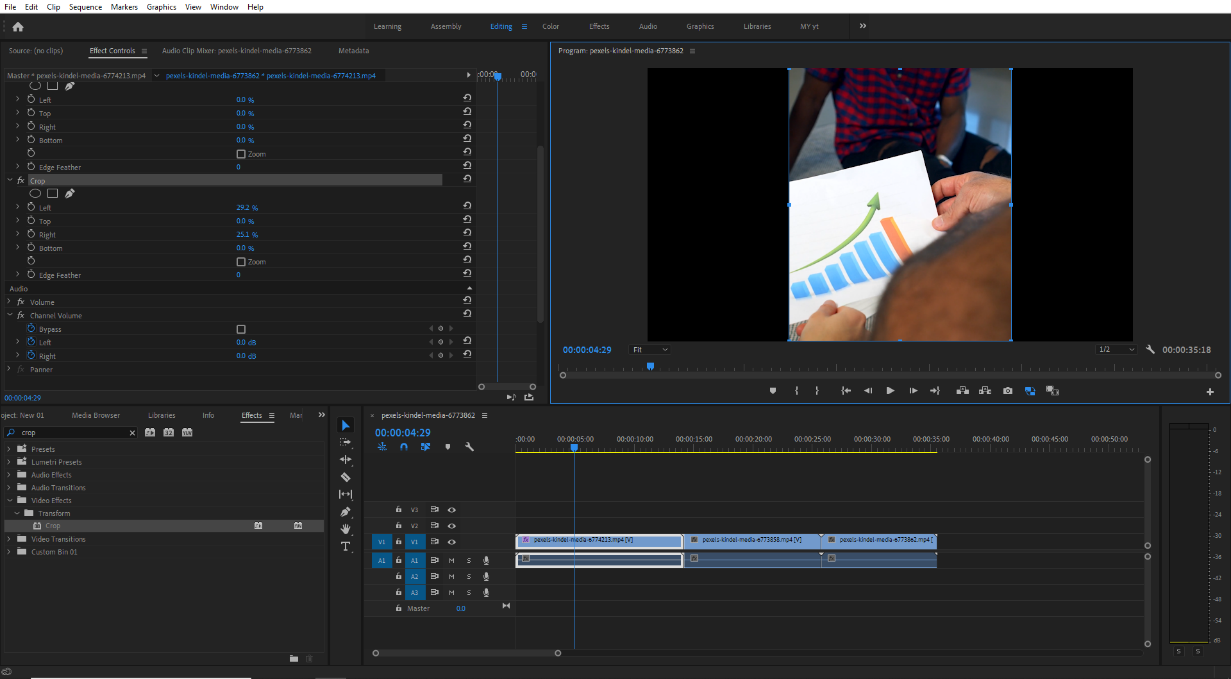
Task: Select the Razor tool in the toolbar
Action: (x=346, y=477)
